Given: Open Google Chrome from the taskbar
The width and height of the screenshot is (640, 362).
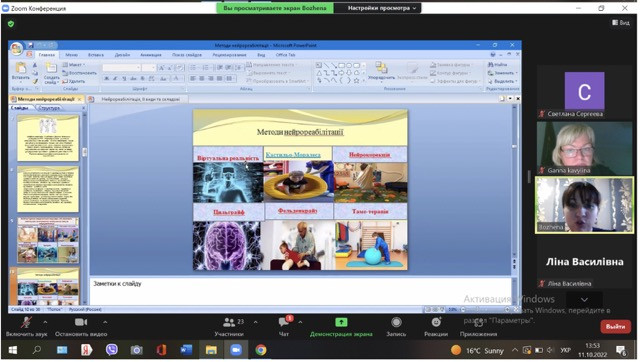Looking at the screenshot, I should [261, 350].
